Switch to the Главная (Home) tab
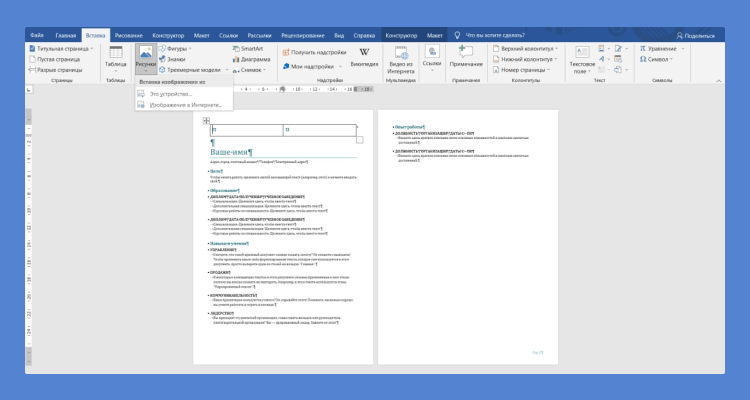Viewport: 750px width, 400px height. click(67, 34)
